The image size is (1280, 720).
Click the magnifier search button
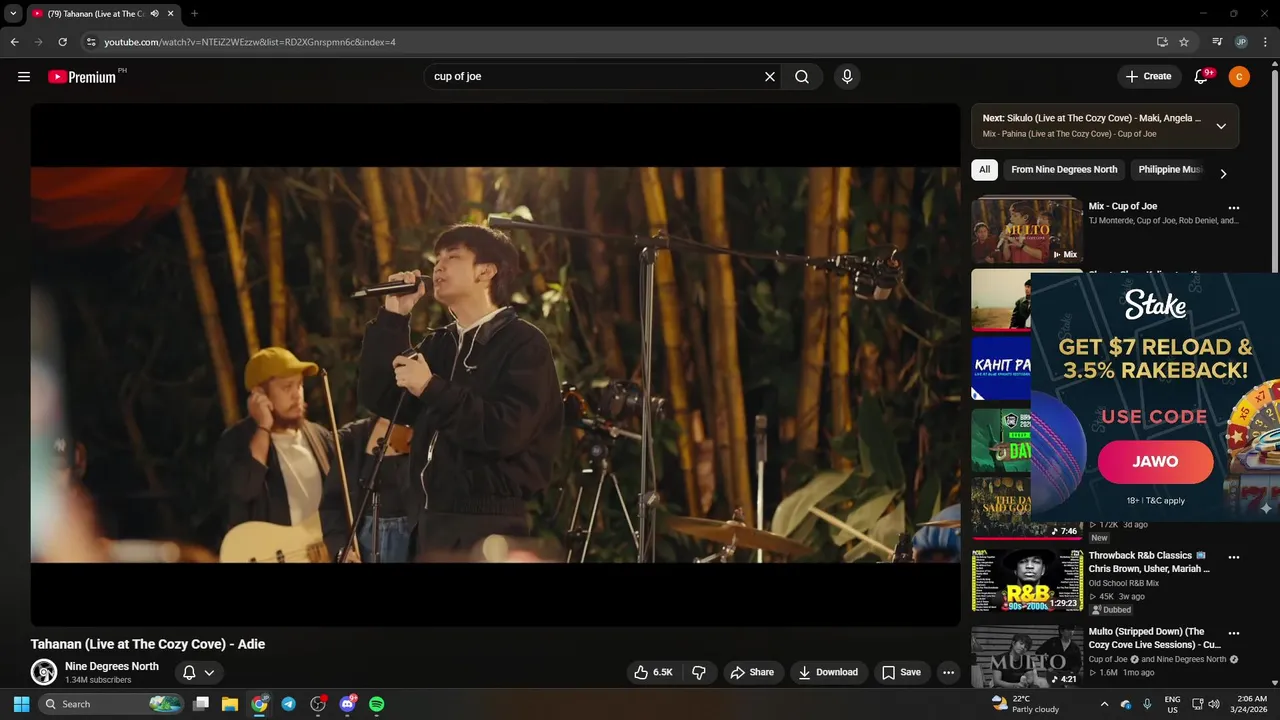(802, 77)
